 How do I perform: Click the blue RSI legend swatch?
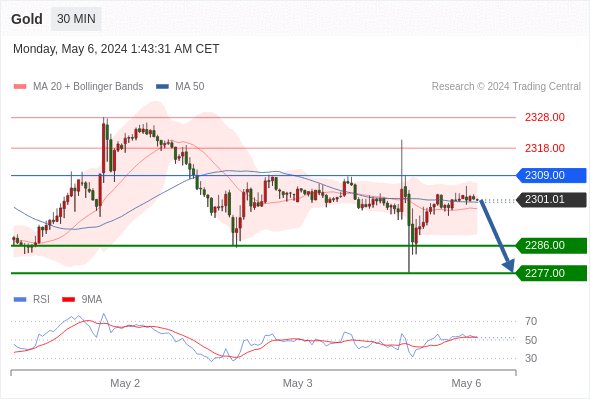coord(20,300)
